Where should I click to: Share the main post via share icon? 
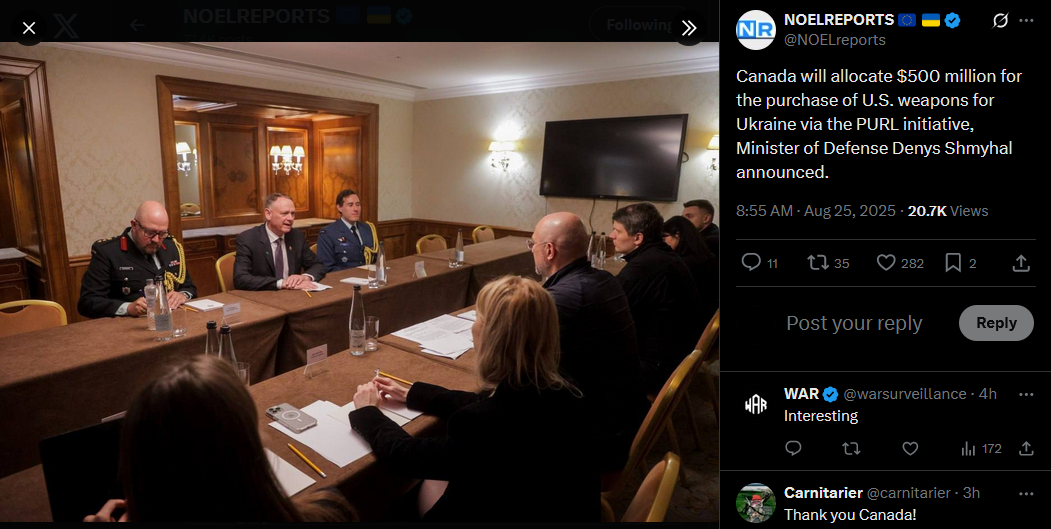point(1021,263)
